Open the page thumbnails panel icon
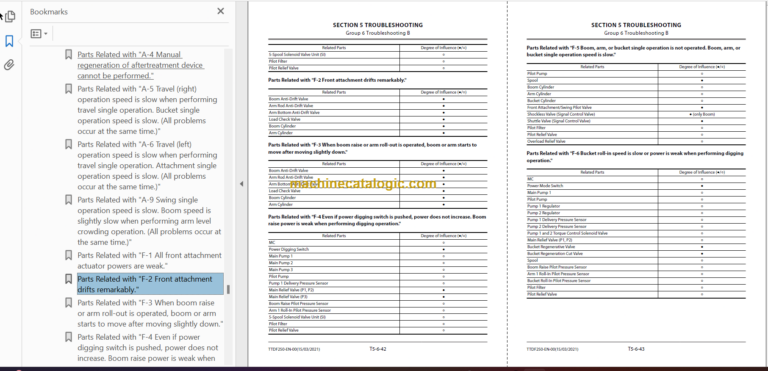This screenshot has height=371, width=768. (9, 16)
